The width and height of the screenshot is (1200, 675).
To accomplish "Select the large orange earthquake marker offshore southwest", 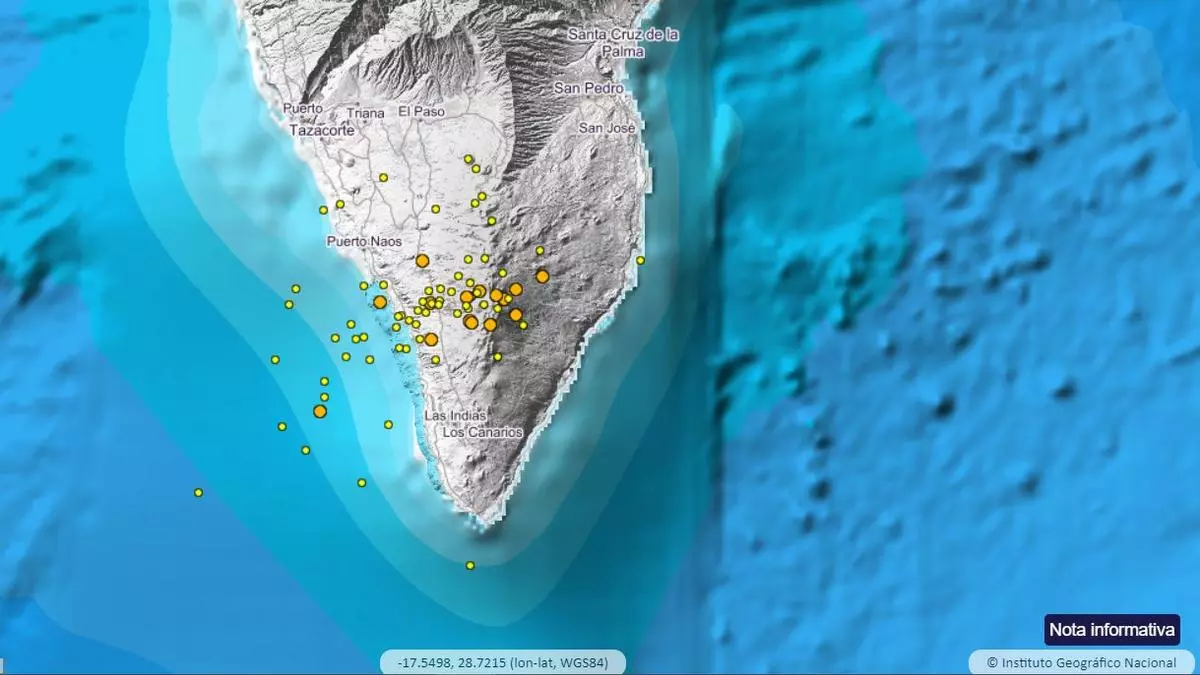I will click(320, 411).
